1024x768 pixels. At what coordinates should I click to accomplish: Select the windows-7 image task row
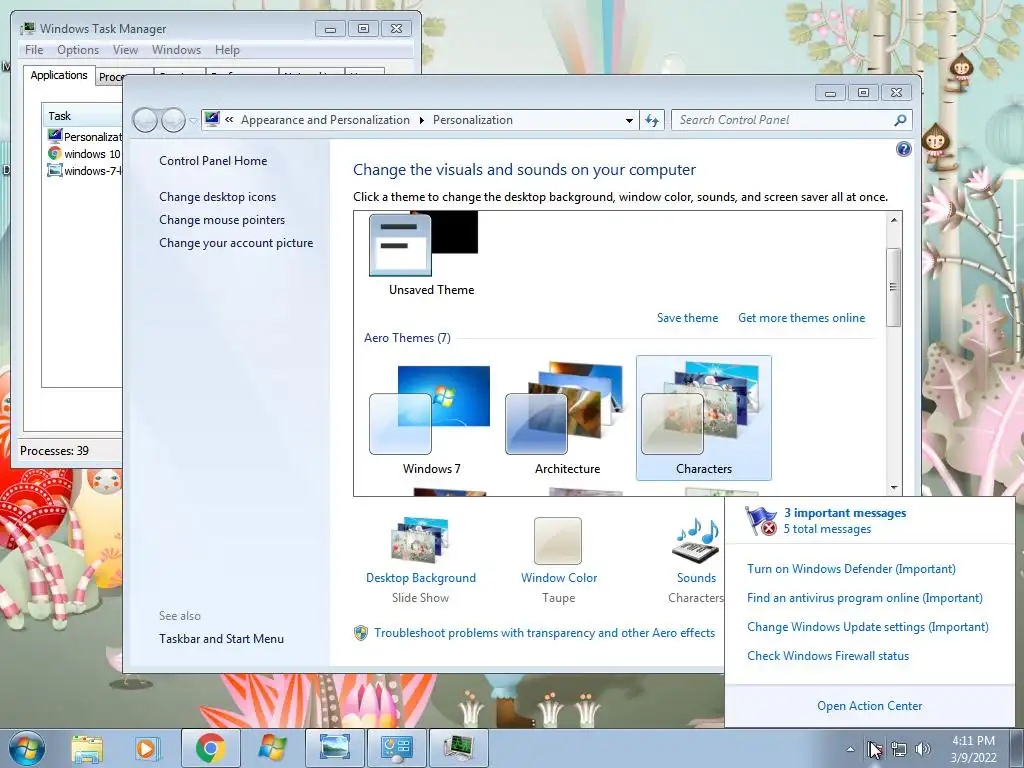84,170
